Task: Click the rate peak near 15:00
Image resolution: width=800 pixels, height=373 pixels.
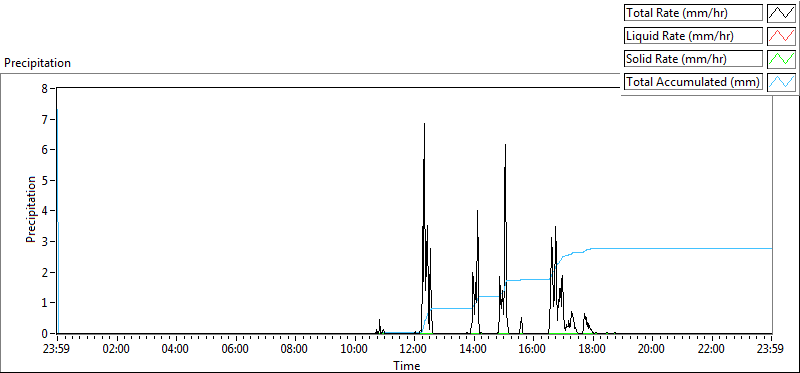Action: 505,145
